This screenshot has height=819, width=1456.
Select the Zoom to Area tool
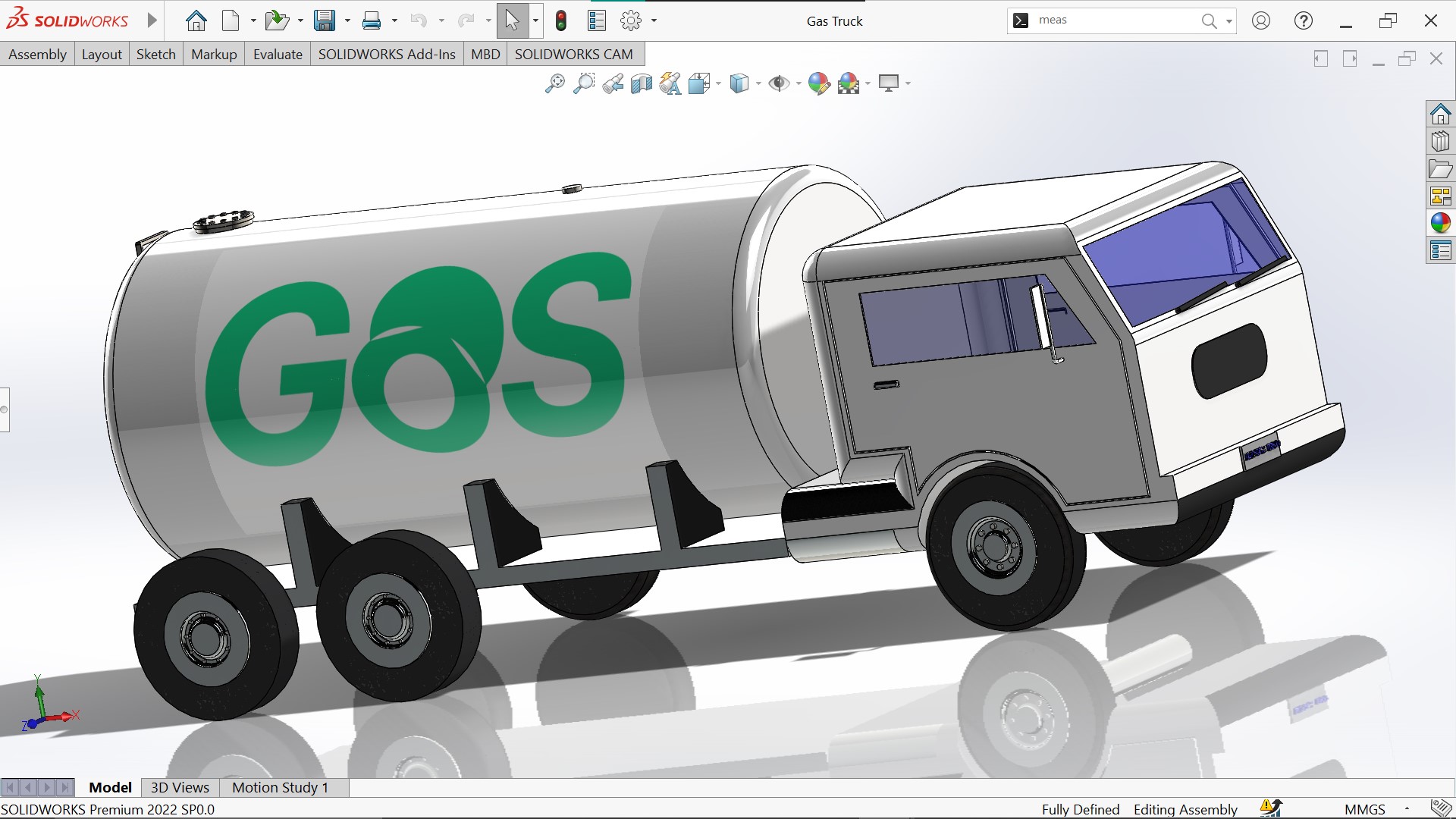(x=583, y=83)
